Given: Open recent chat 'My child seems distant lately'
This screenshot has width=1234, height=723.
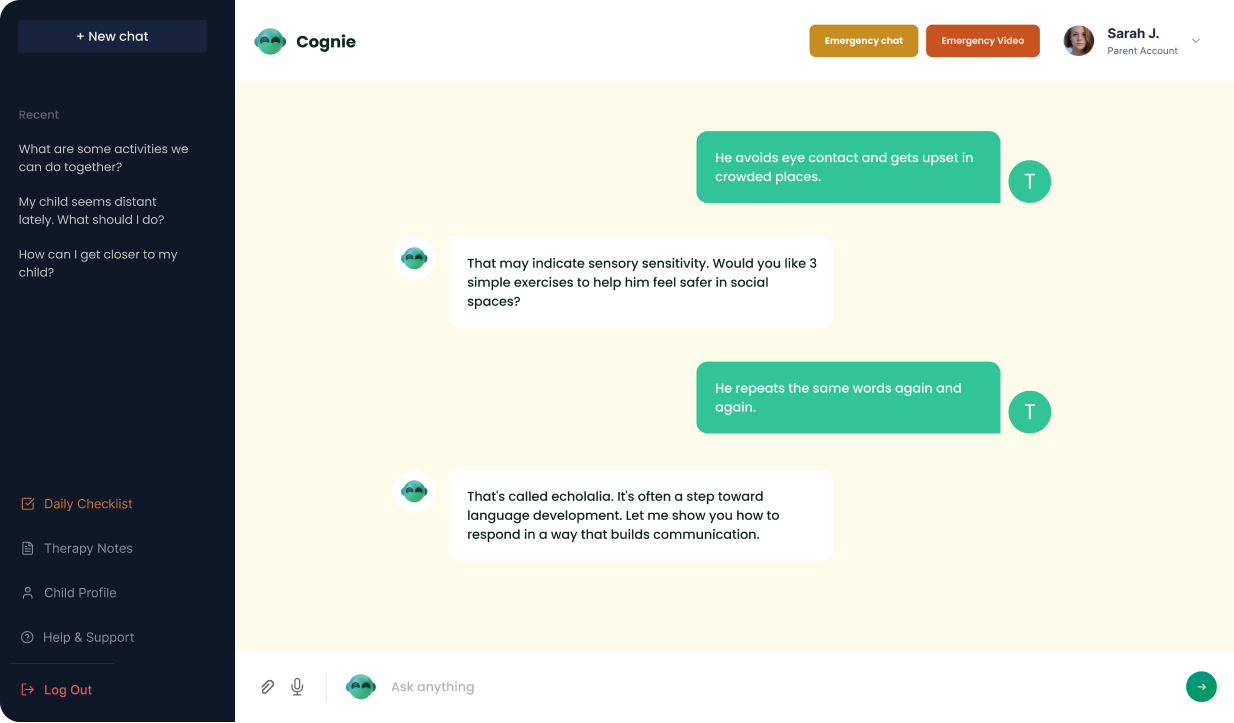Looking at the screenshot, I should coord(92,211).
